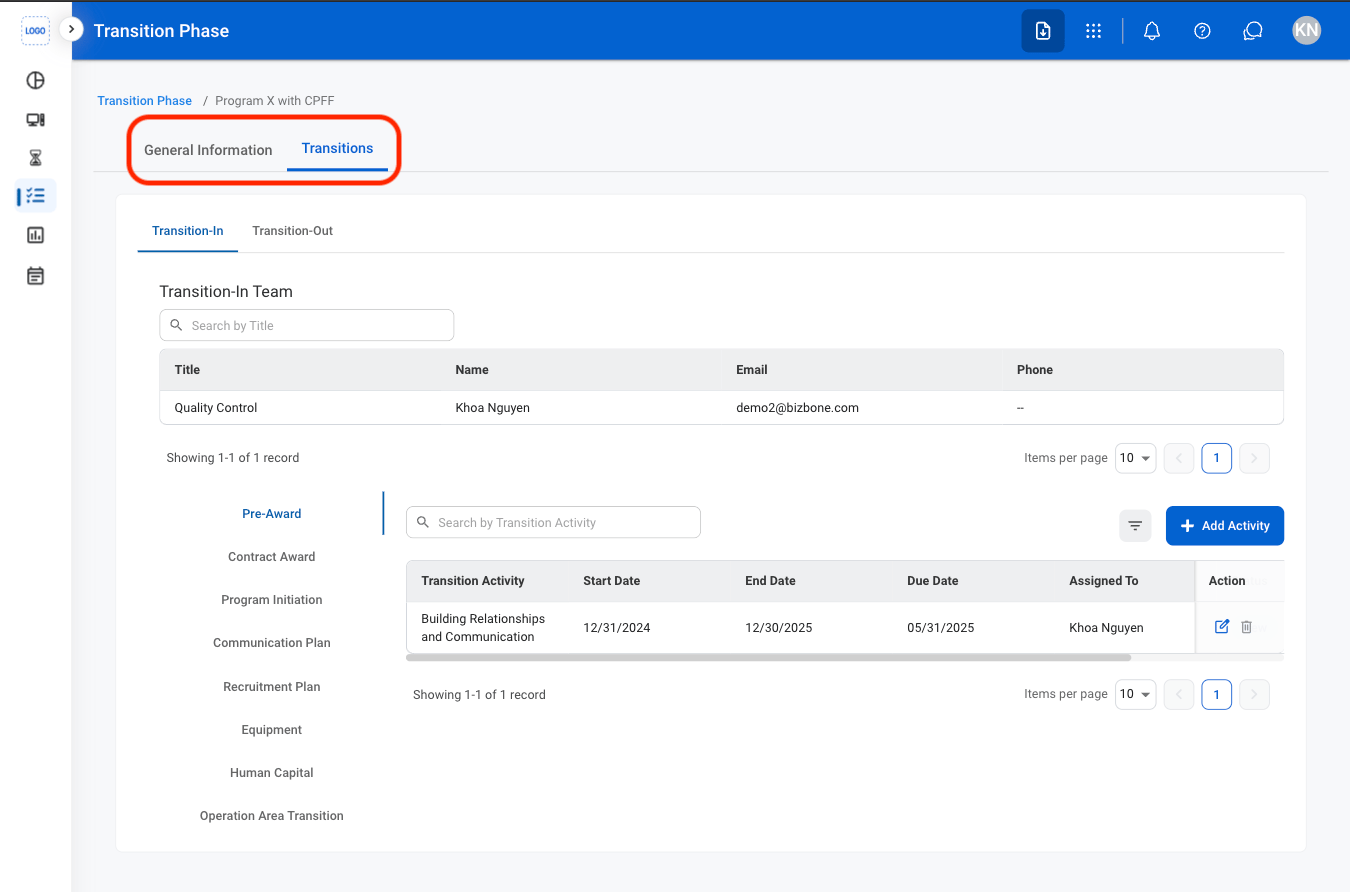Viewport: 1350px width, 892px height.
Task: Open the calendar sidebar icon
Action: tap(35, 275)
